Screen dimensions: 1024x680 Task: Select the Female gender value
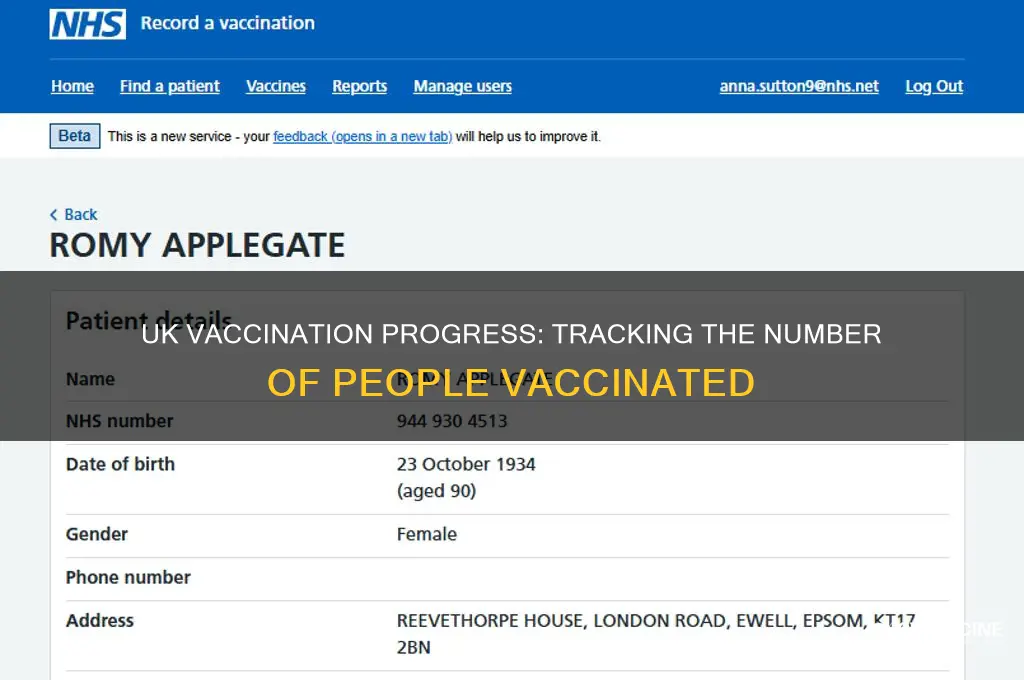(x=426, y=534)
